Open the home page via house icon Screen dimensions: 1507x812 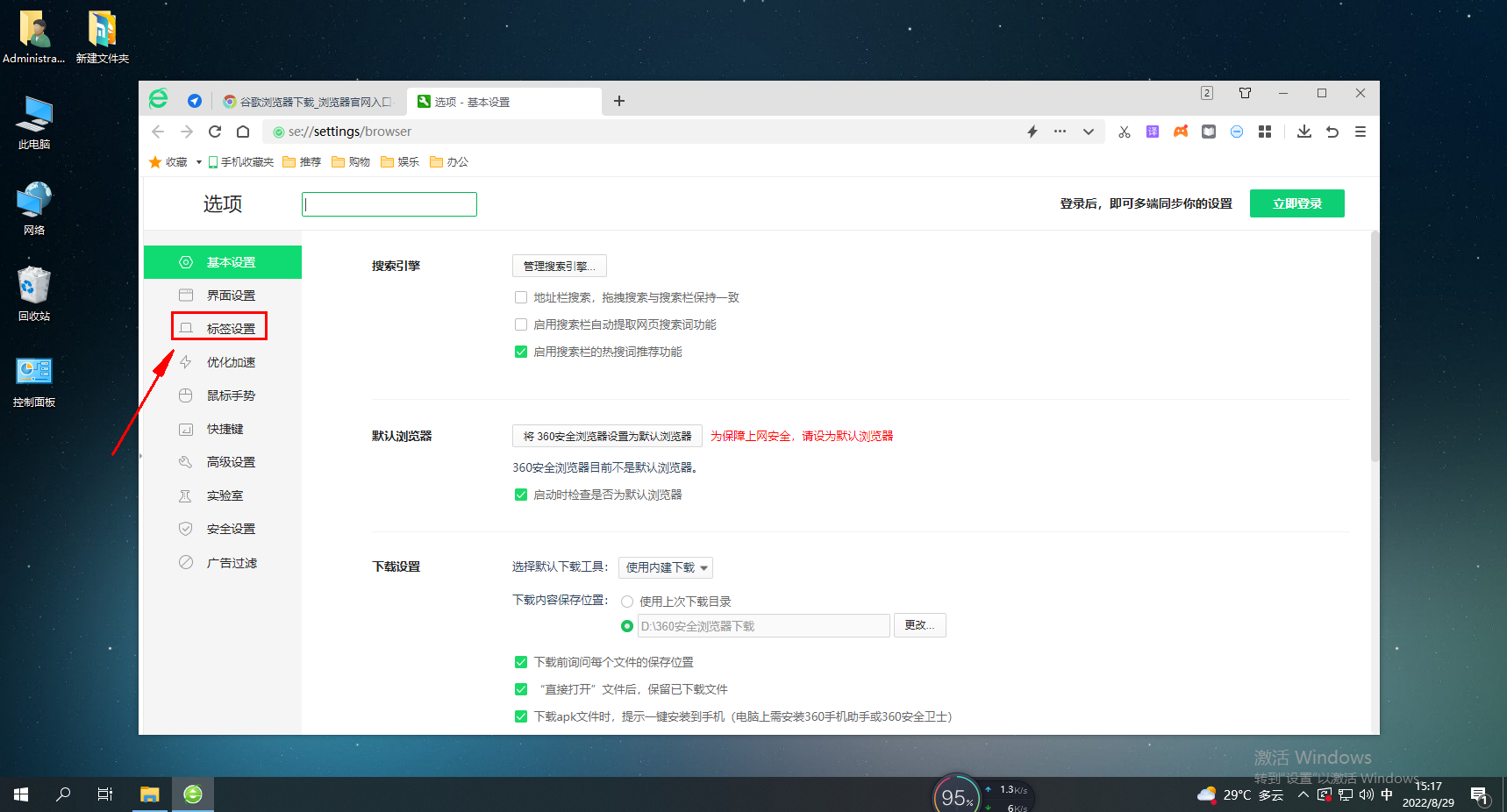pyautogui.click(x=243, y=132)
